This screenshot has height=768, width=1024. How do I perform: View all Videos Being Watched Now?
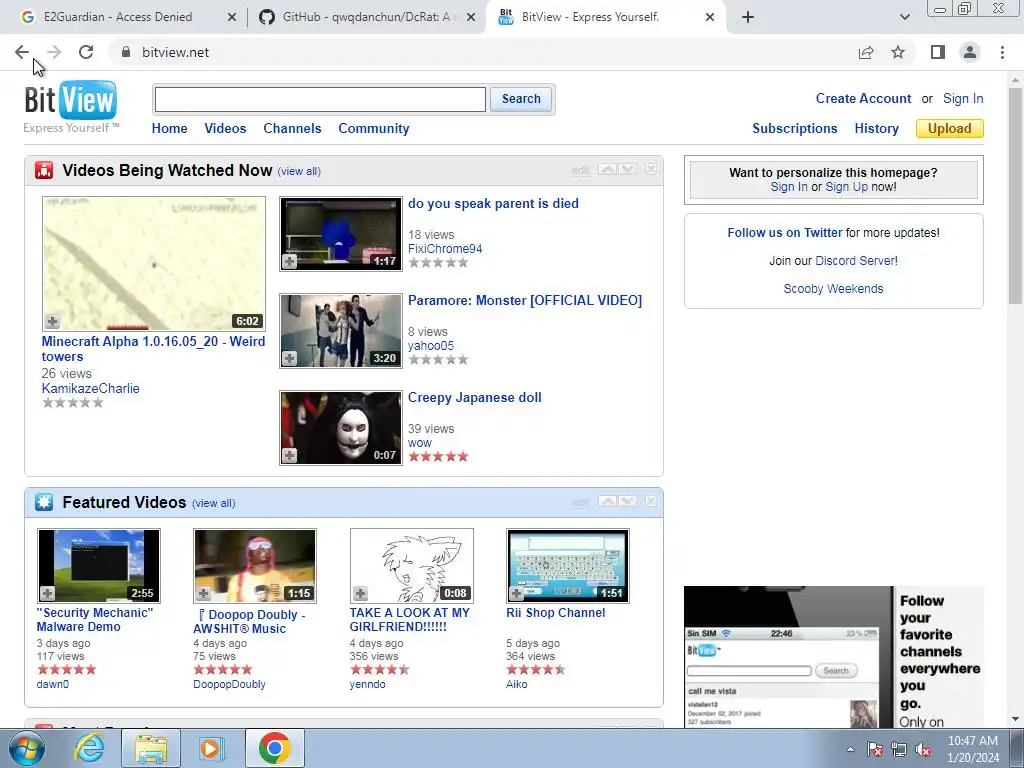(x=299, y=171)
